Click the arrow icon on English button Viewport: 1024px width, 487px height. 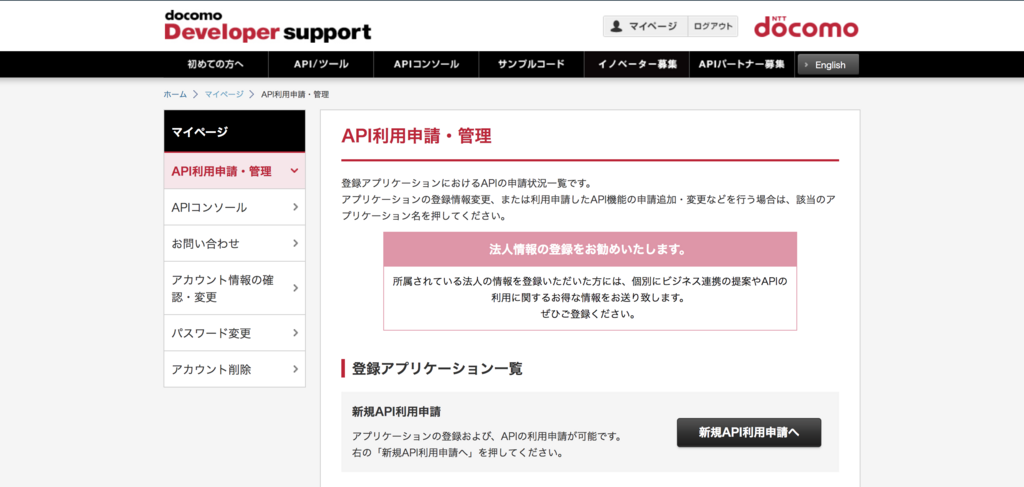pyautogui.click(x=808, y=65)
